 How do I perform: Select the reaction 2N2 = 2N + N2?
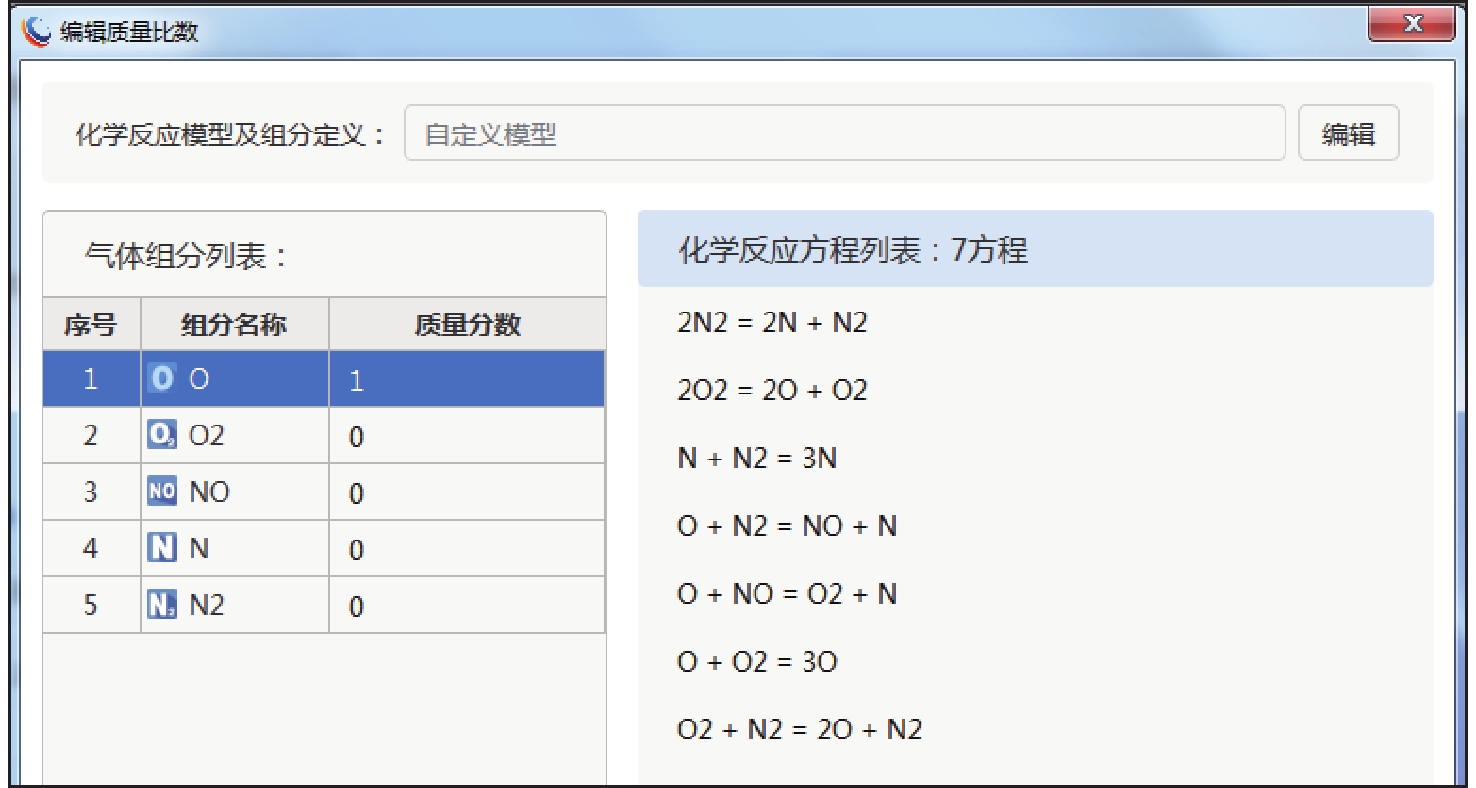(x=772, y=322)
